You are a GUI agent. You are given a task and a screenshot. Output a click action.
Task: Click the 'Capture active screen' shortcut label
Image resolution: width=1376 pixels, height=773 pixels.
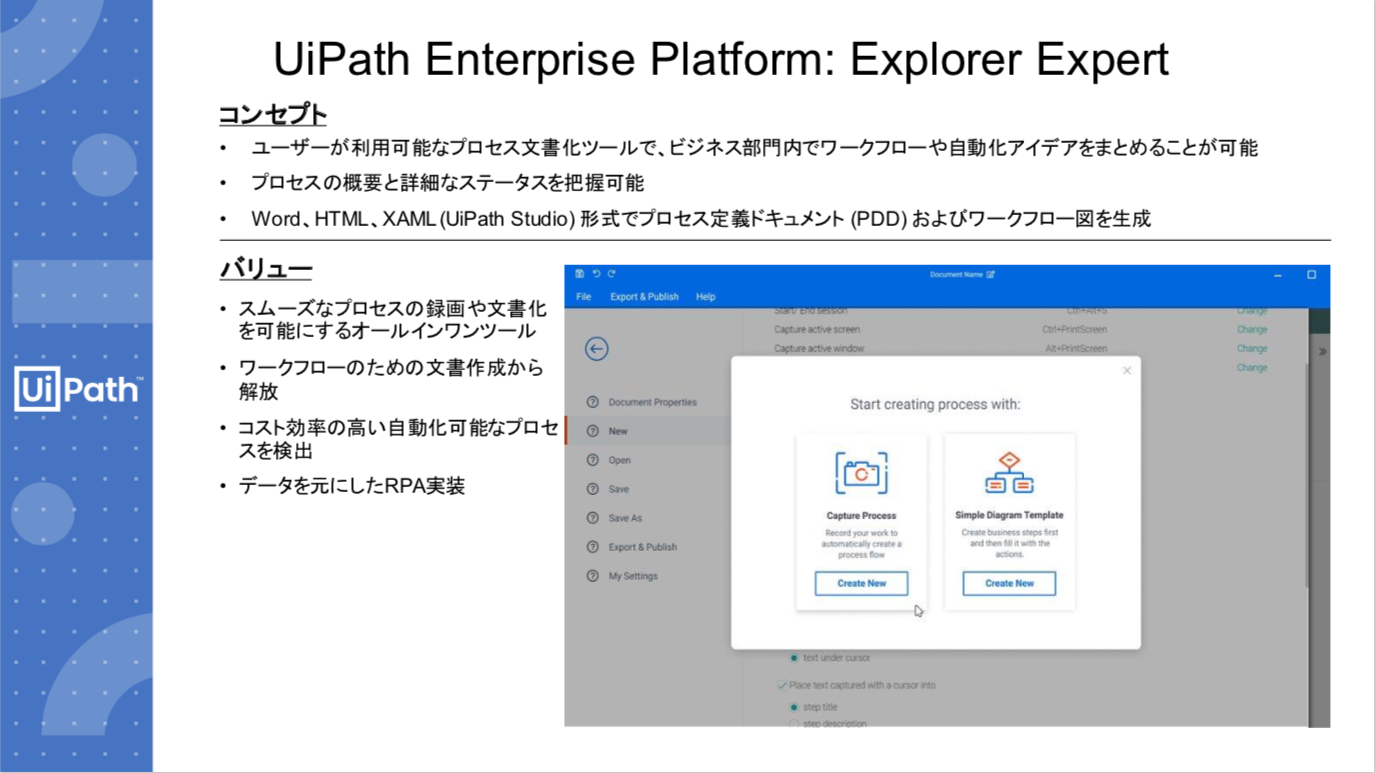click(x=817, y=330)
